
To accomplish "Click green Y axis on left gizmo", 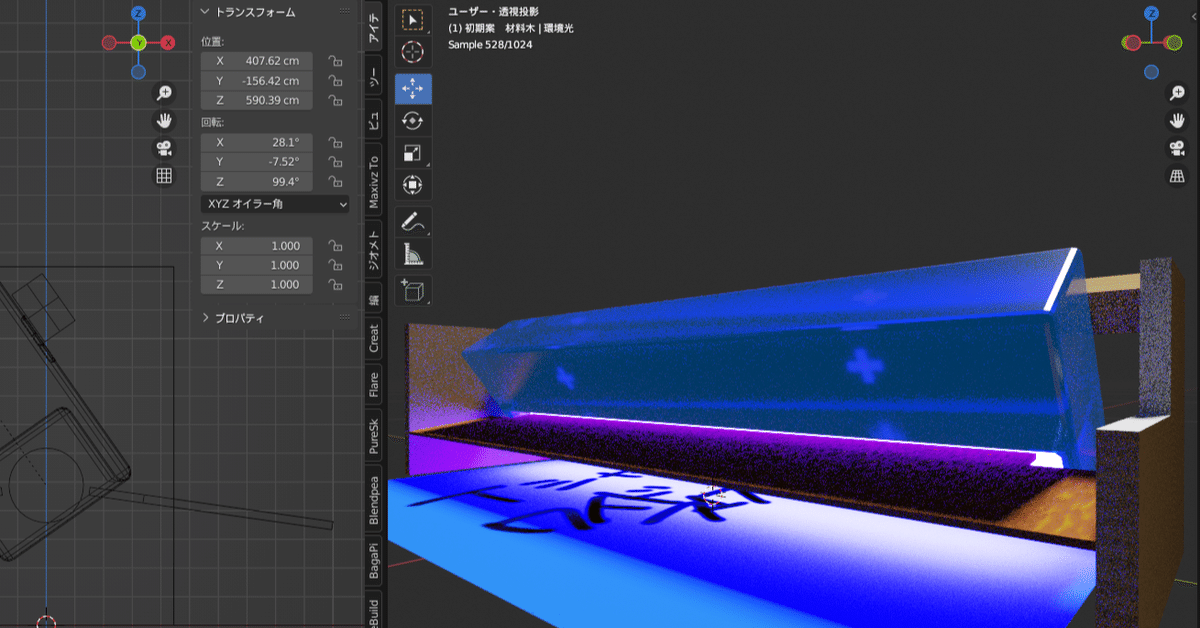I will pyautogui.click(x=138, y=43).
